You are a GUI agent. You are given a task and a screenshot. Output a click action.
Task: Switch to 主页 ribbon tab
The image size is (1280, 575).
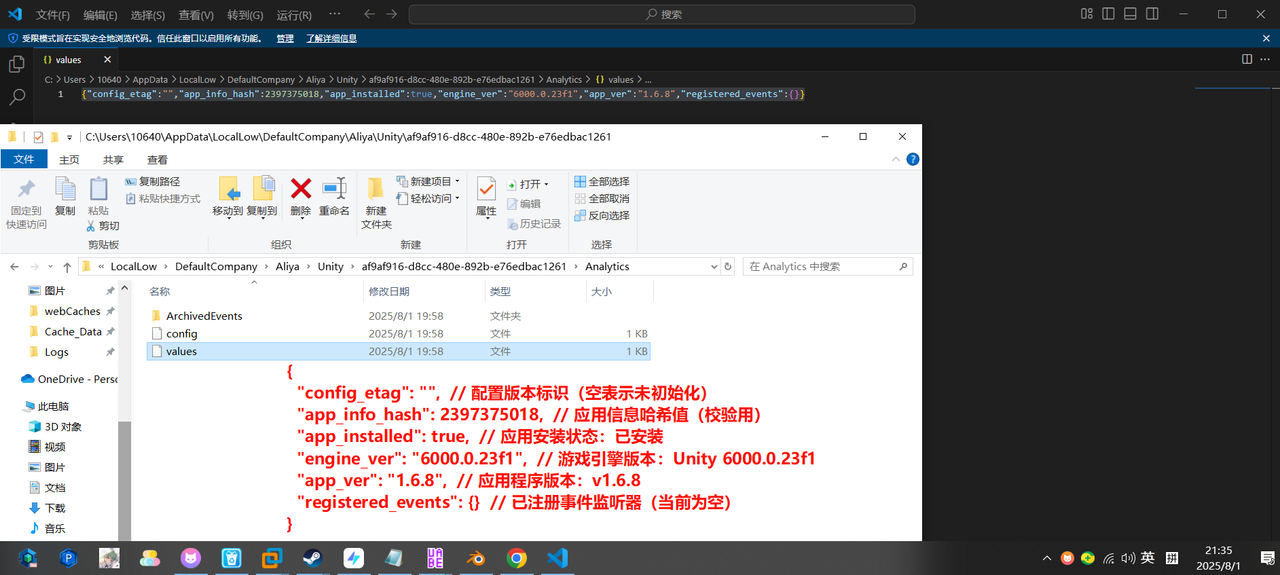click(x=69, y=159)
